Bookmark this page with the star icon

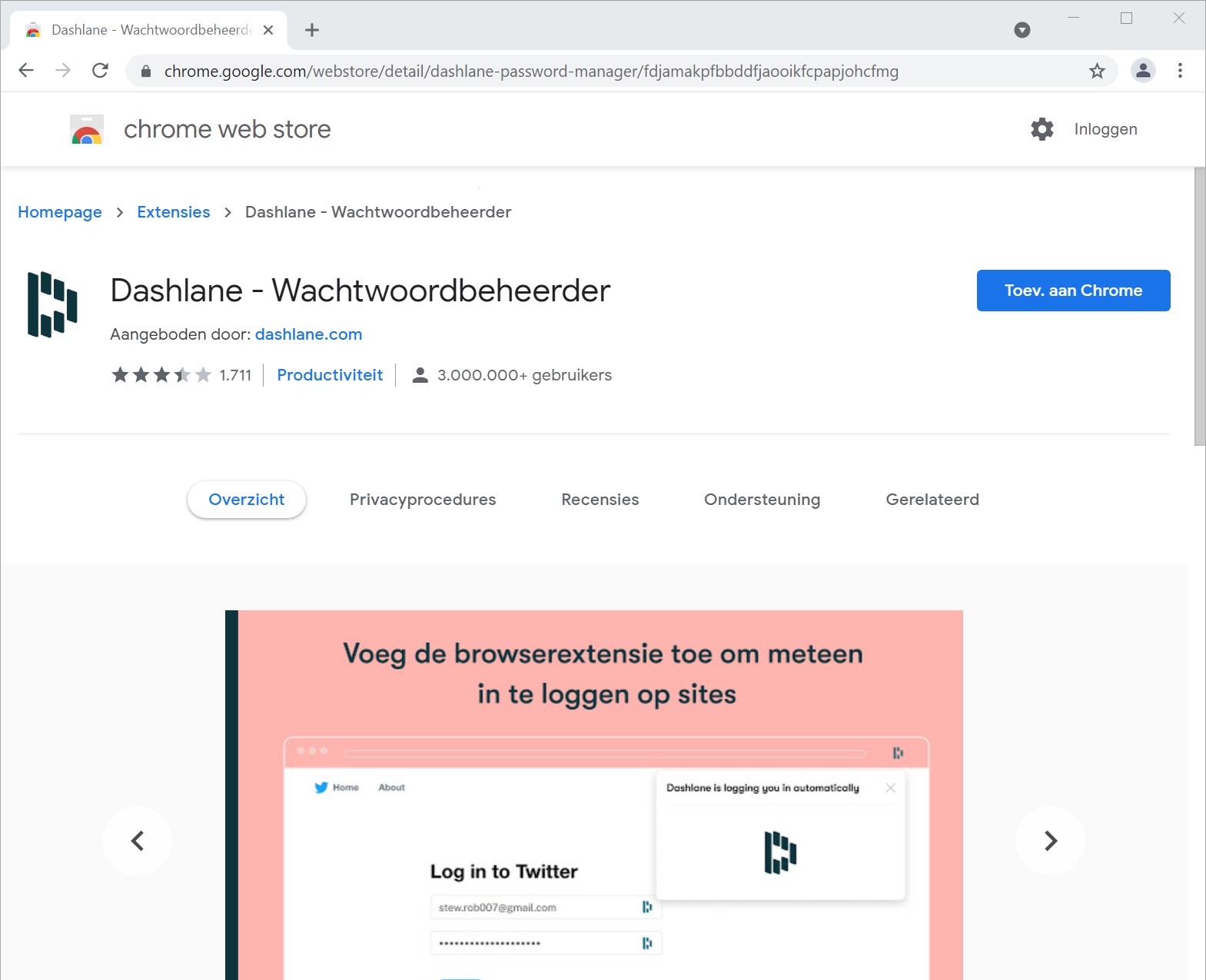point(1097,71)
